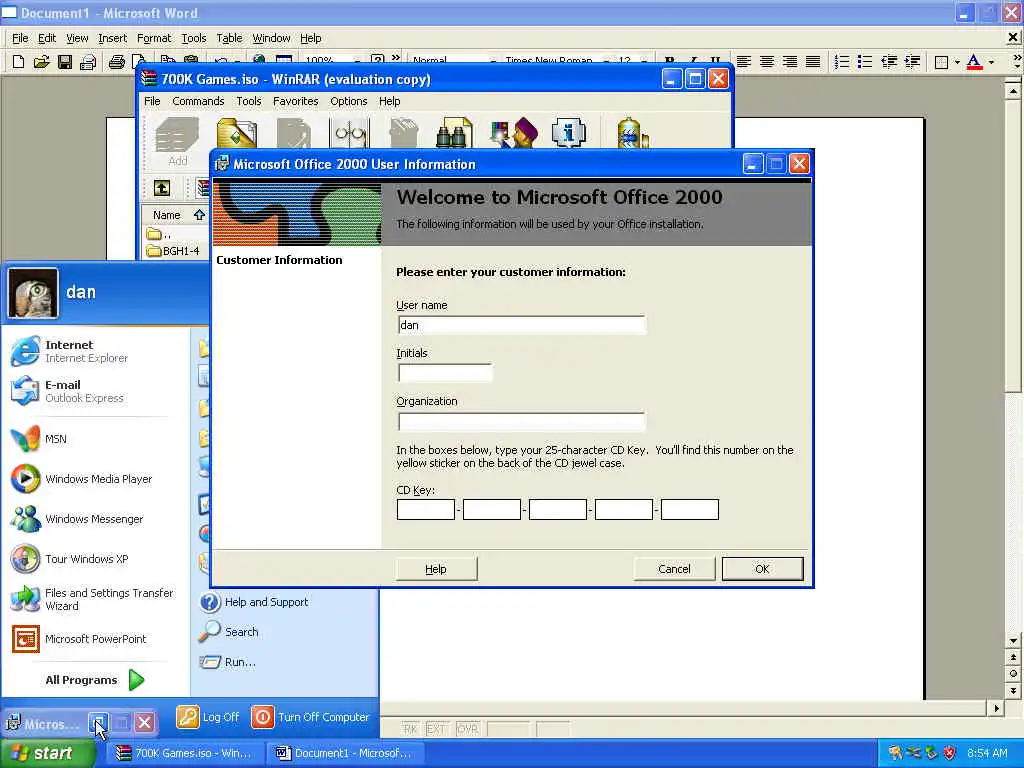Open WinRAR's Favorites menu
Viewport: 1024px width, 768px height.
point(295,101)
